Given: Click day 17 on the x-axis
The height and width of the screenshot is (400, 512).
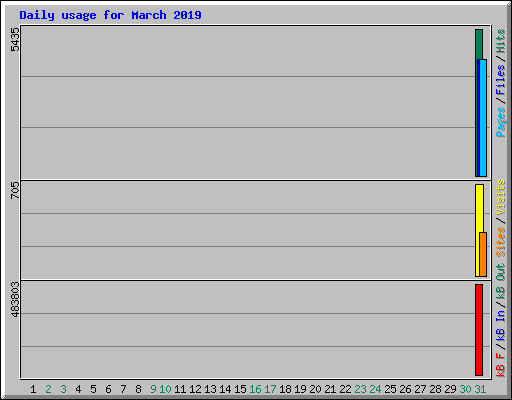Looking at the screenshot, I should click(x=270, y=389).
